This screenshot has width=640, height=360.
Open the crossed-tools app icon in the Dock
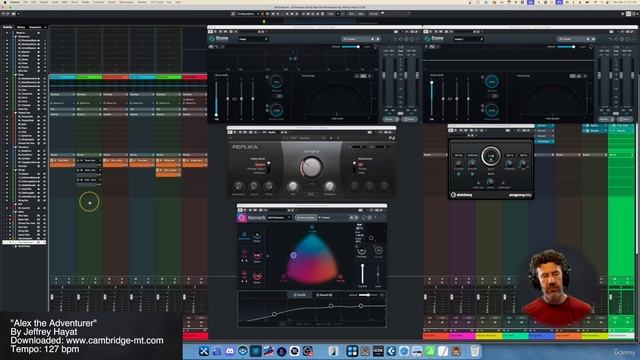[x=204, y=351]
